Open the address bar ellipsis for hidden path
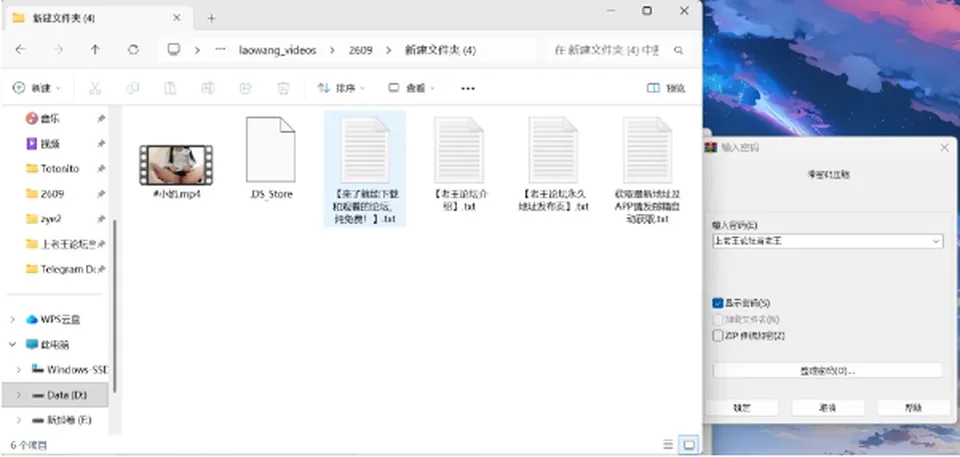 click(x=220, y=50)
